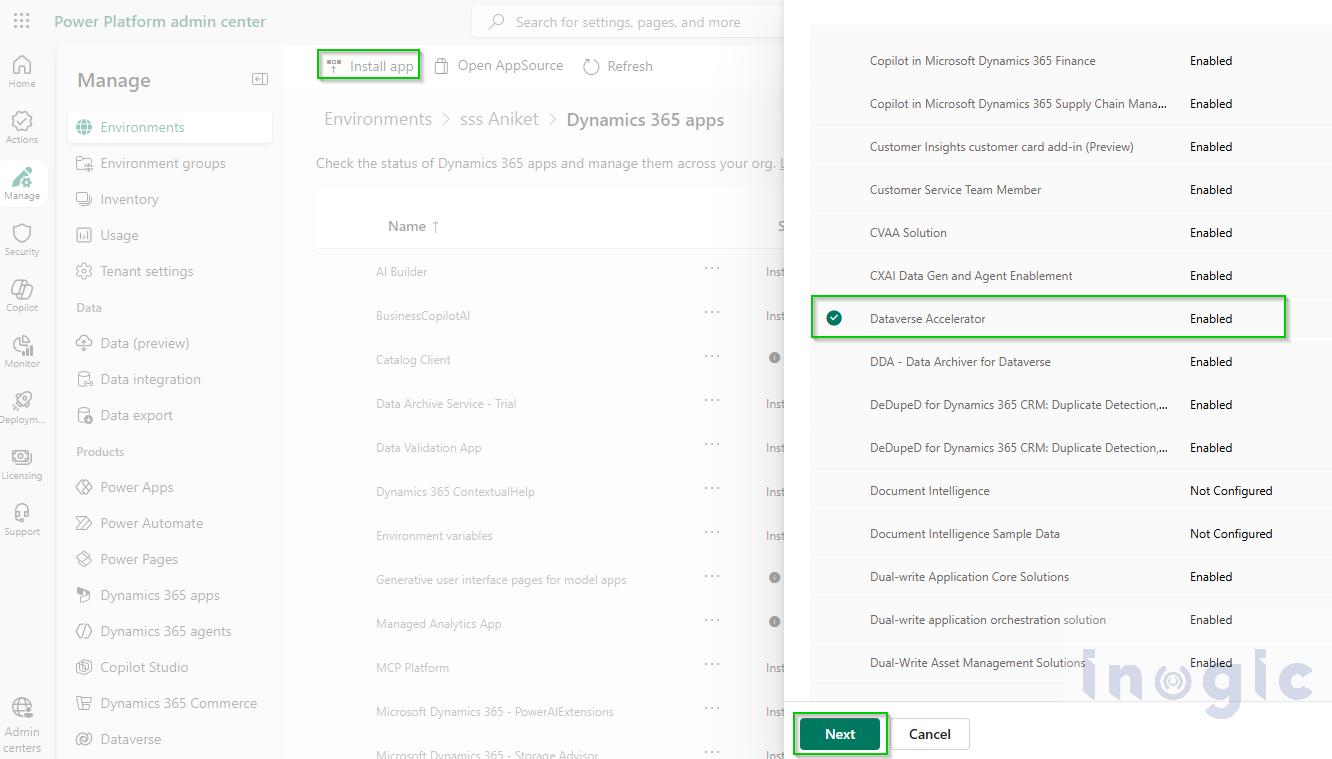1332x759 pixels.
Task: Open more options for Data Validation App
Action: tap(712, 445)
